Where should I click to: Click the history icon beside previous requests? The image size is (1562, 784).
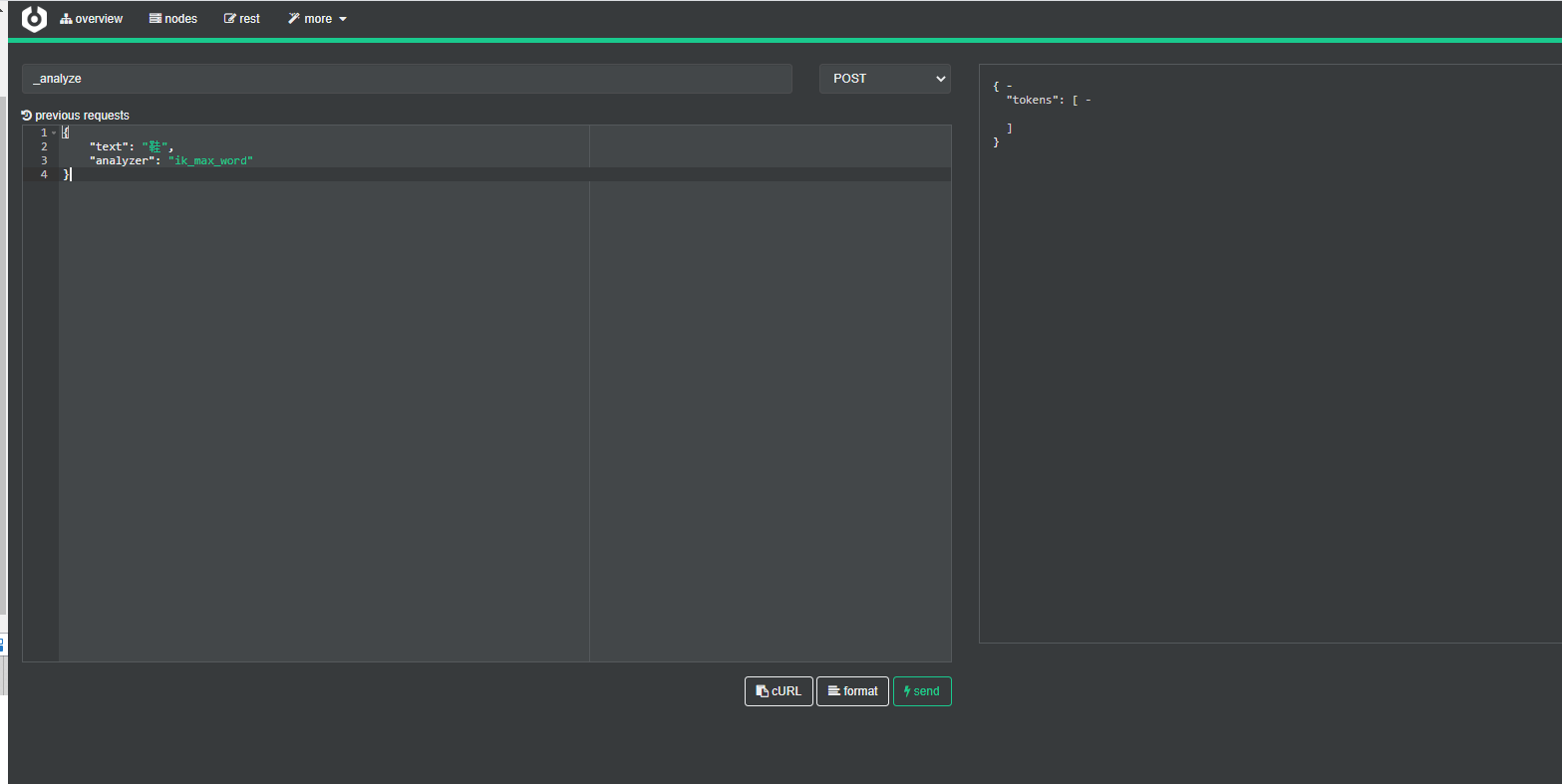coord(25,115)
